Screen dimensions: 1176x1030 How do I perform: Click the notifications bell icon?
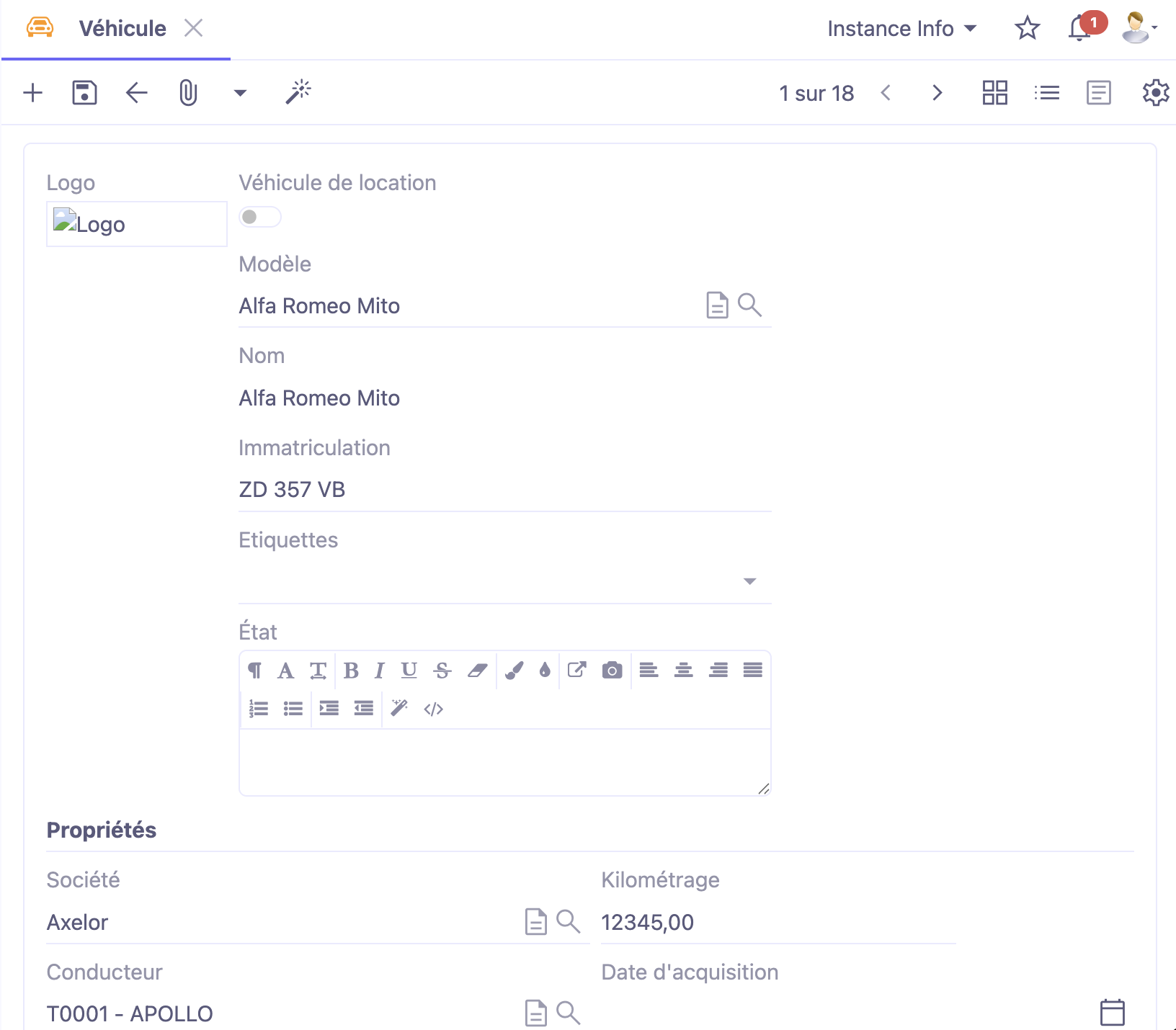click(1079, 29)
